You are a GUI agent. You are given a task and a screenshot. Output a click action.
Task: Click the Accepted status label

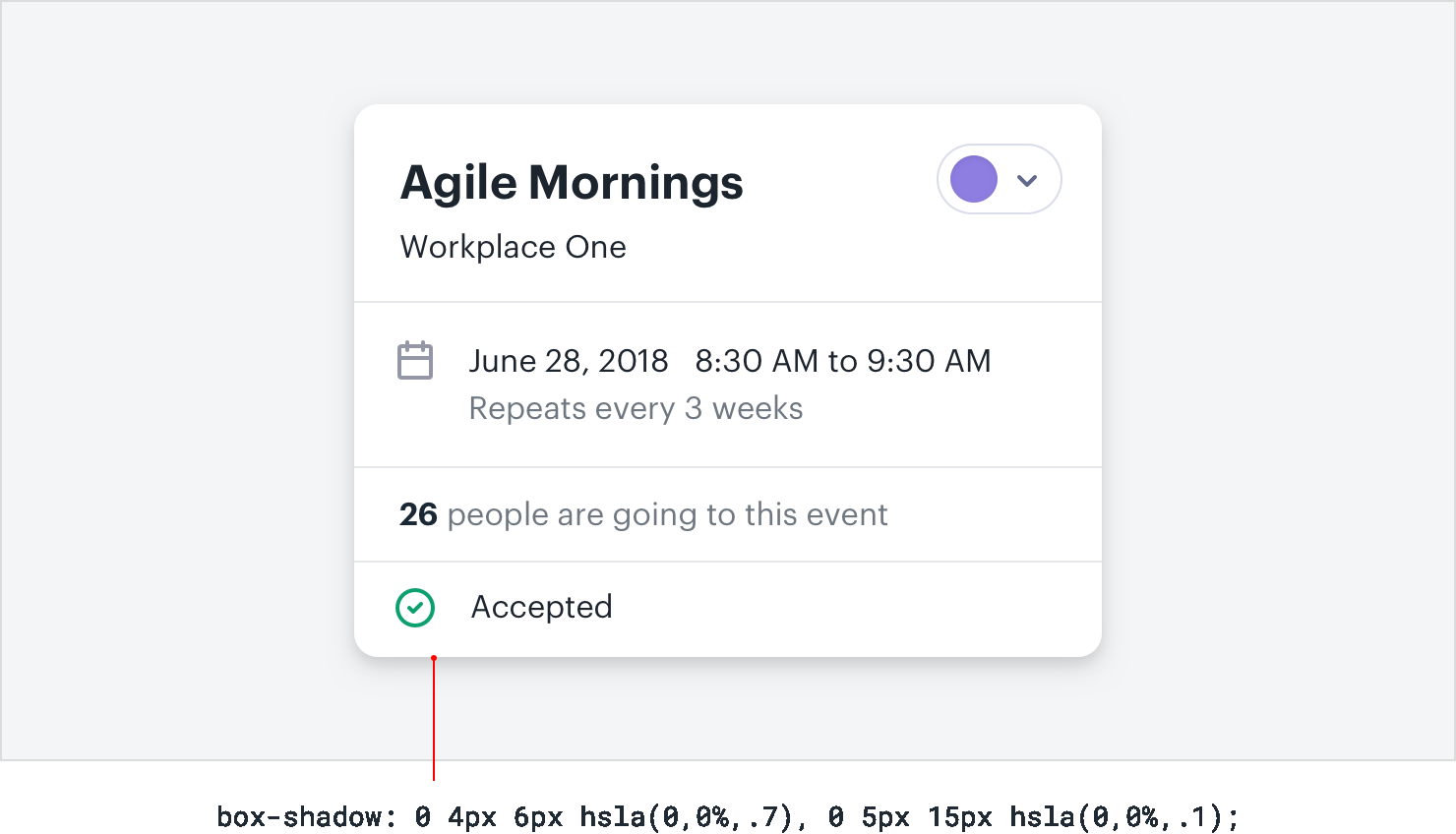tap(541, 607)
